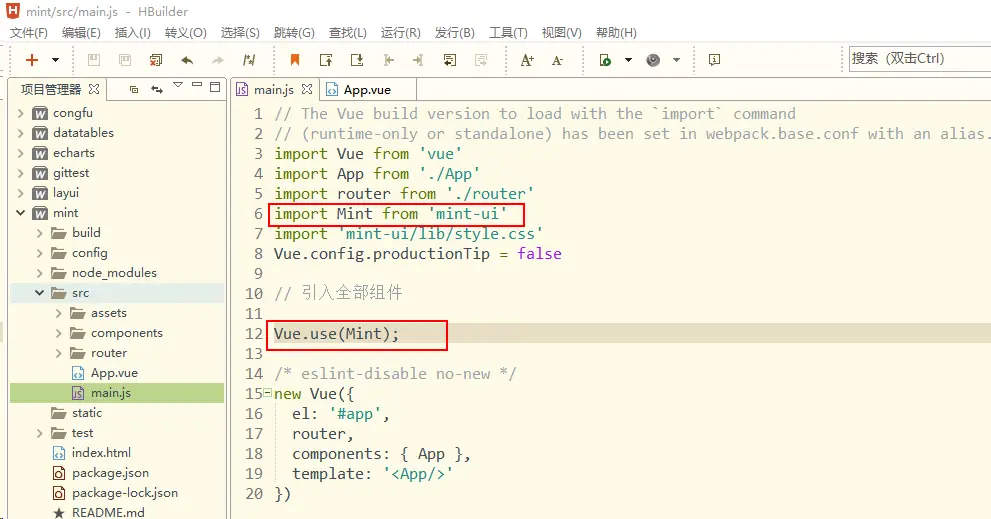
Task: Collapse code fold at line 15
Action: coord(268,393)
